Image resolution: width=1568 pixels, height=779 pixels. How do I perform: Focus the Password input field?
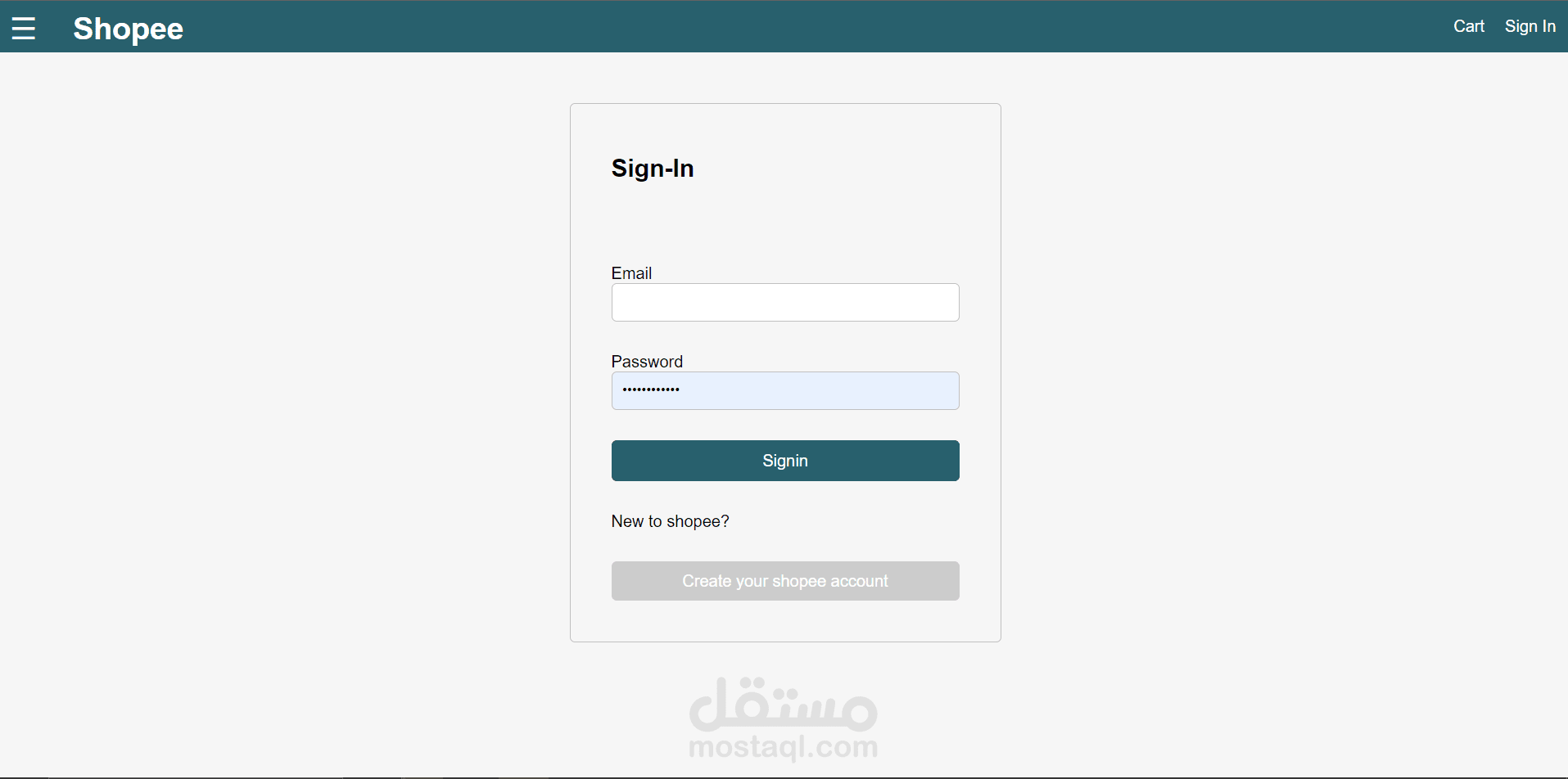pos(785,391)
